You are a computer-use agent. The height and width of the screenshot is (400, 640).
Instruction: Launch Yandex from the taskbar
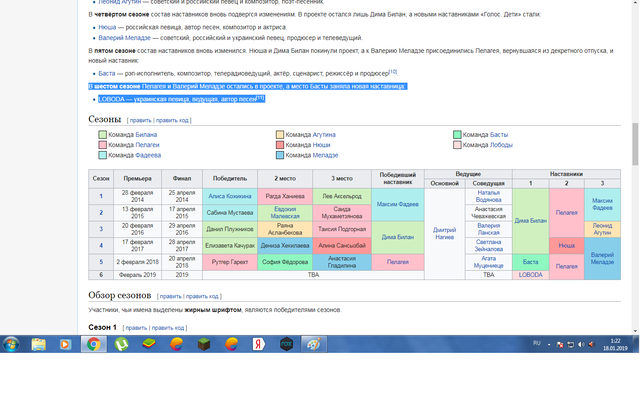258,344
